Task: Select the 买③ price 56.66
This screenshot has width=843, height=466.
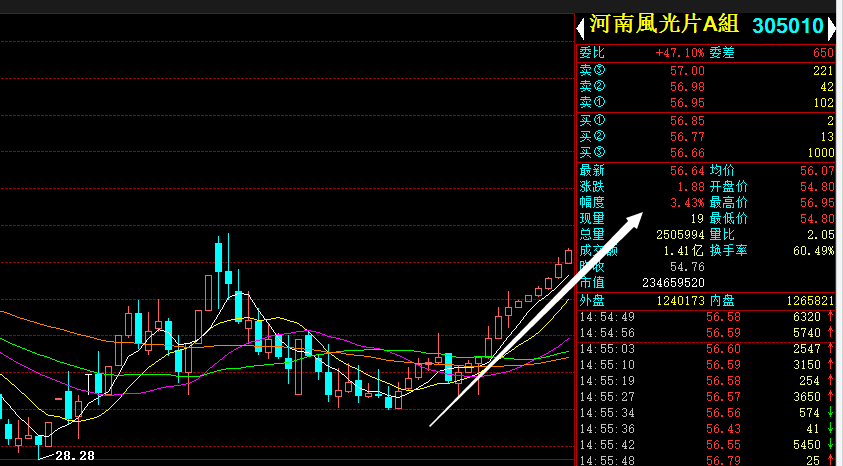Action: (687, 153)
